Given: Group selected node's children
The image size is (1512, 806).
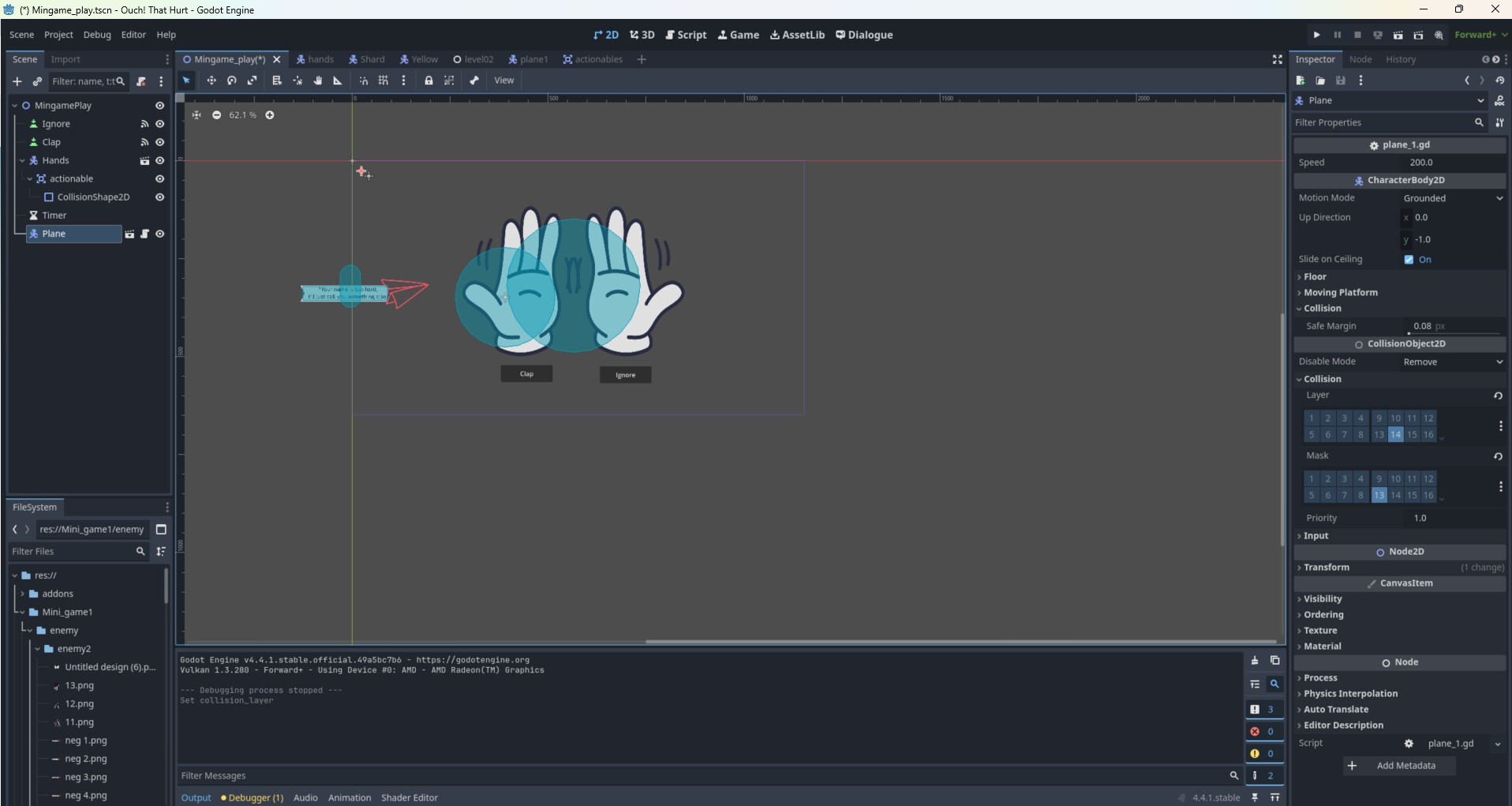Looking at the screenshot, I should [x=449, y=81].
